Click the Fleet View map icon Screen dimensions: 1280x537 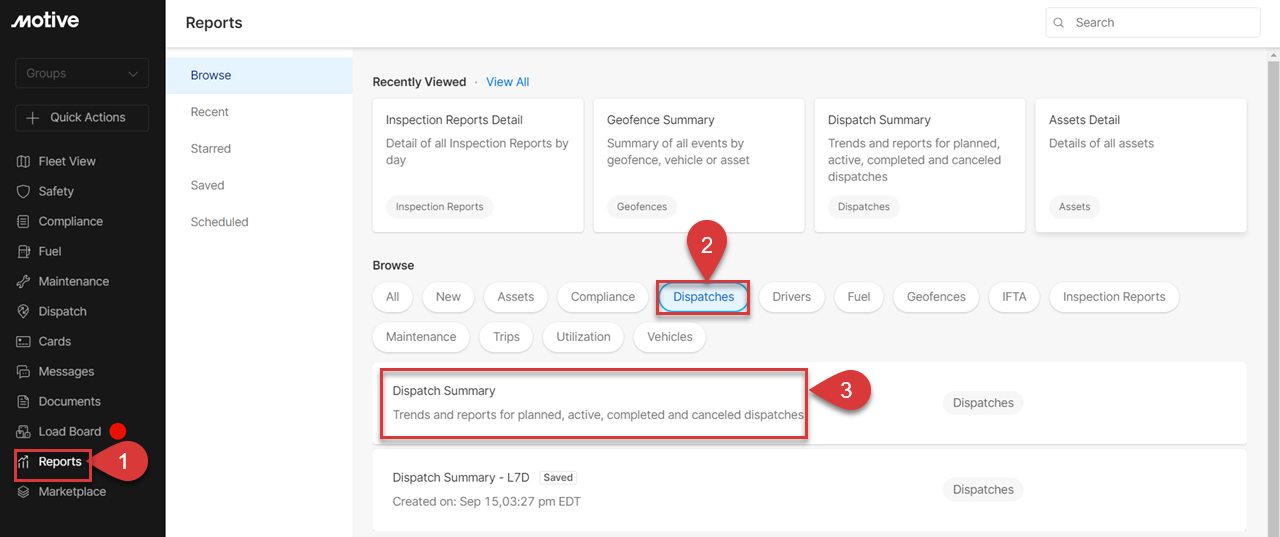[x=24, y=161]
